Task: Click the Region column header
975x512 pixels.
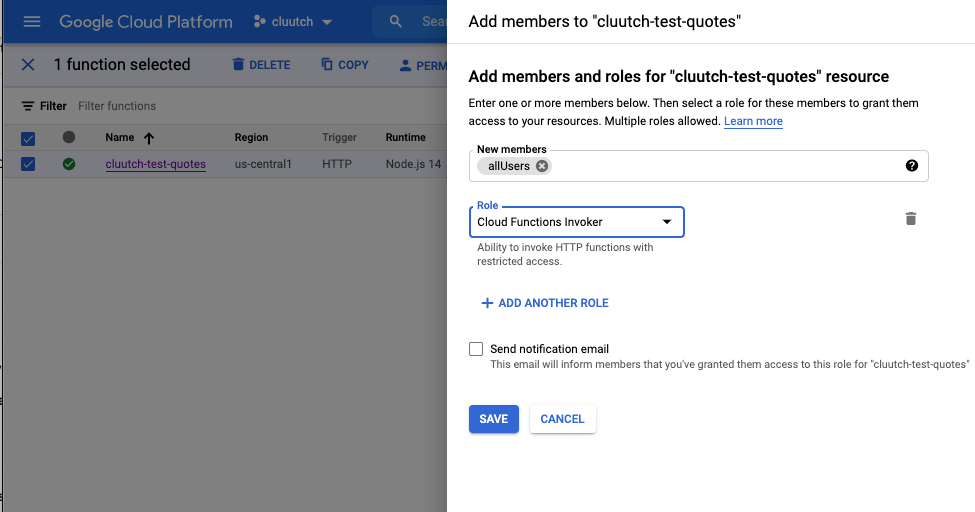Action: pos(251,137)
